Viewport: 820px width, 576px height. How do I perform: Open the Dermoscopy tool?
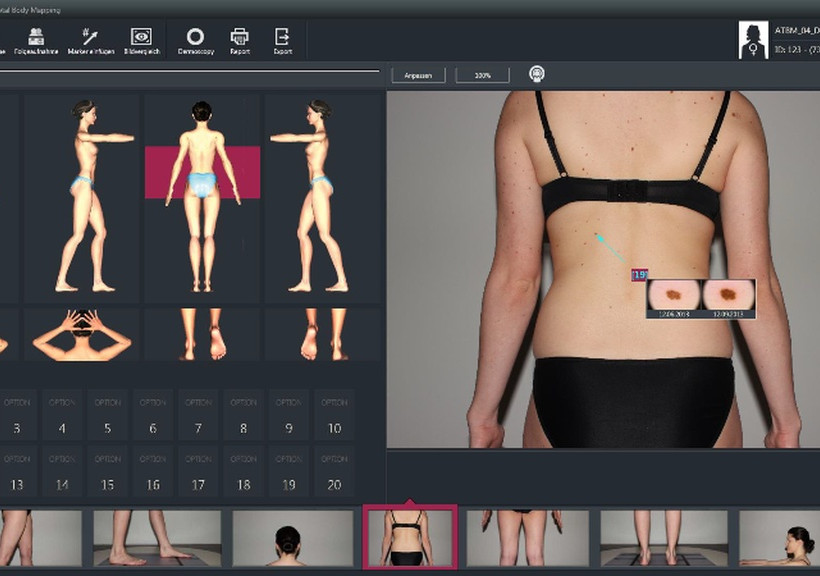[195, 40]
